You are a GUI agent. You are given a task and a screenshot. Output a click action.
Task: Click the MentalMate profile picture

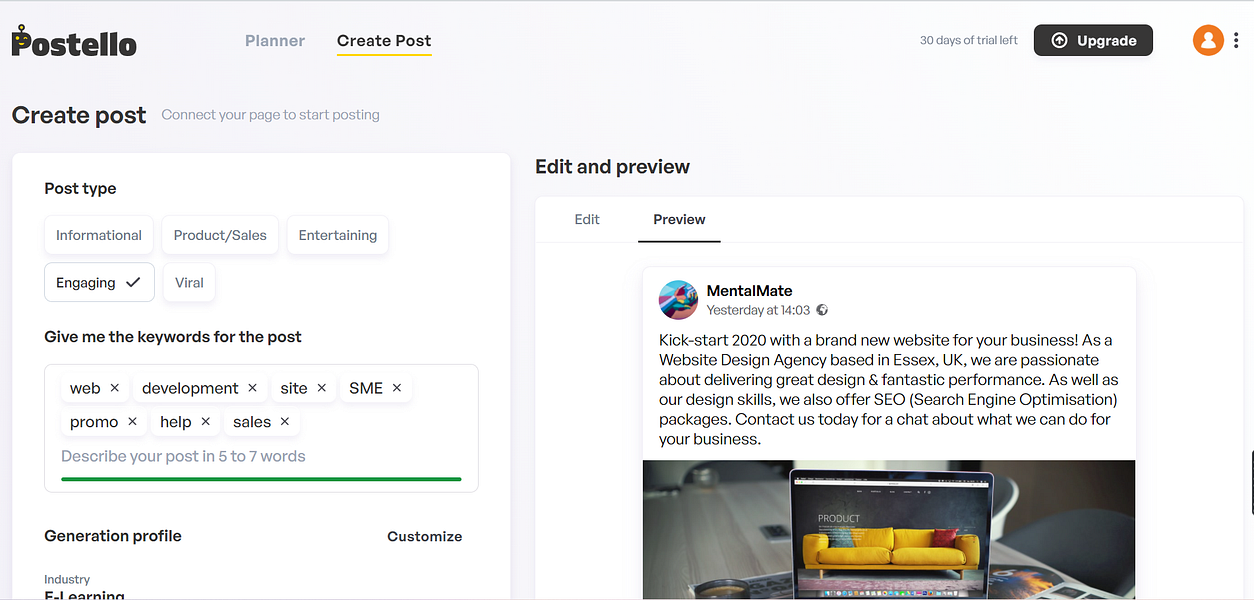(x=678, y=300)
